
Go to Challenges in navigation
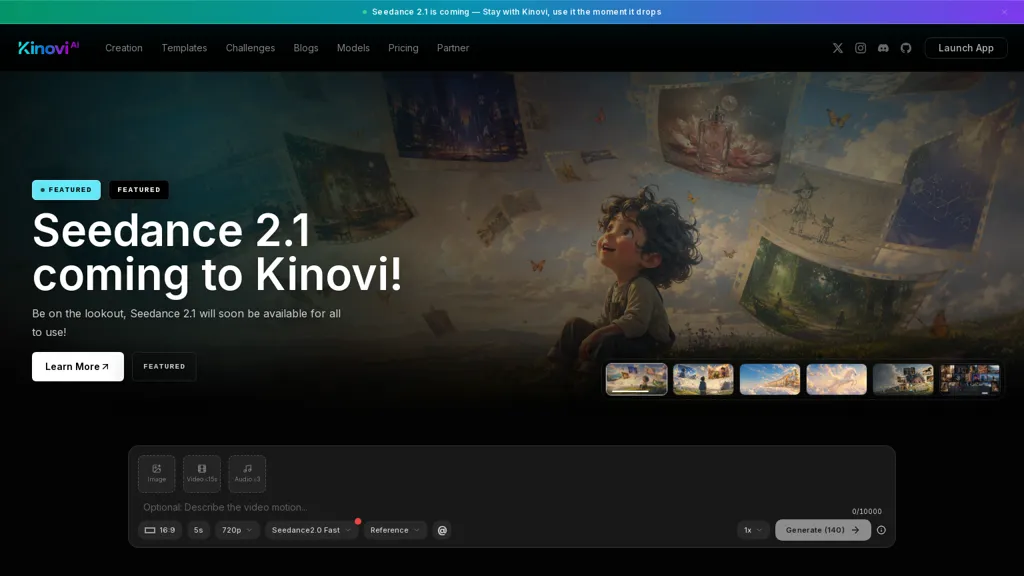250,48
